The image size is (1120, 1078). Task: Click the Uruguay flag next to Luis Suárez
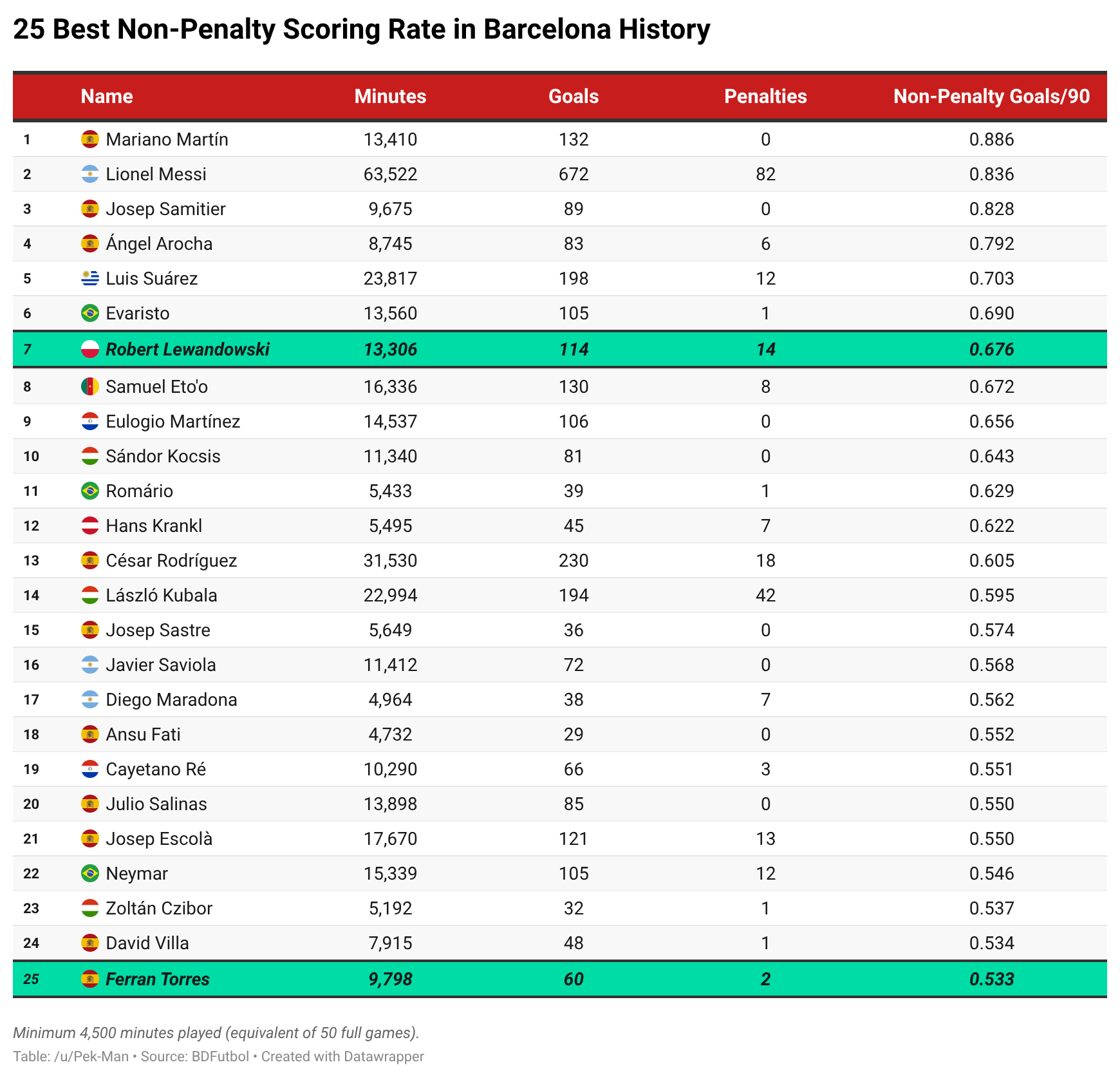click(89, 278)
